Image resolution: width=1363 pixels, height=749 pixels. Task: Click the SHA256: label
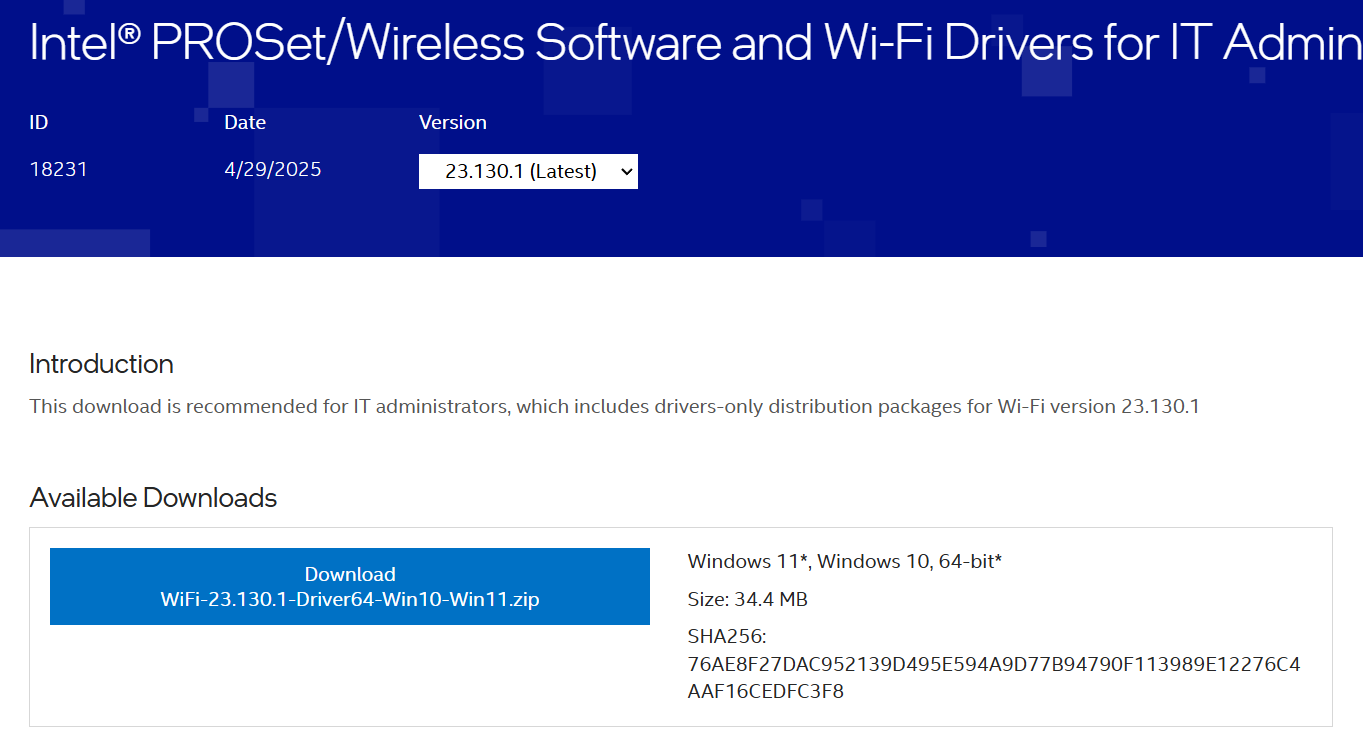tap(726, 637)
